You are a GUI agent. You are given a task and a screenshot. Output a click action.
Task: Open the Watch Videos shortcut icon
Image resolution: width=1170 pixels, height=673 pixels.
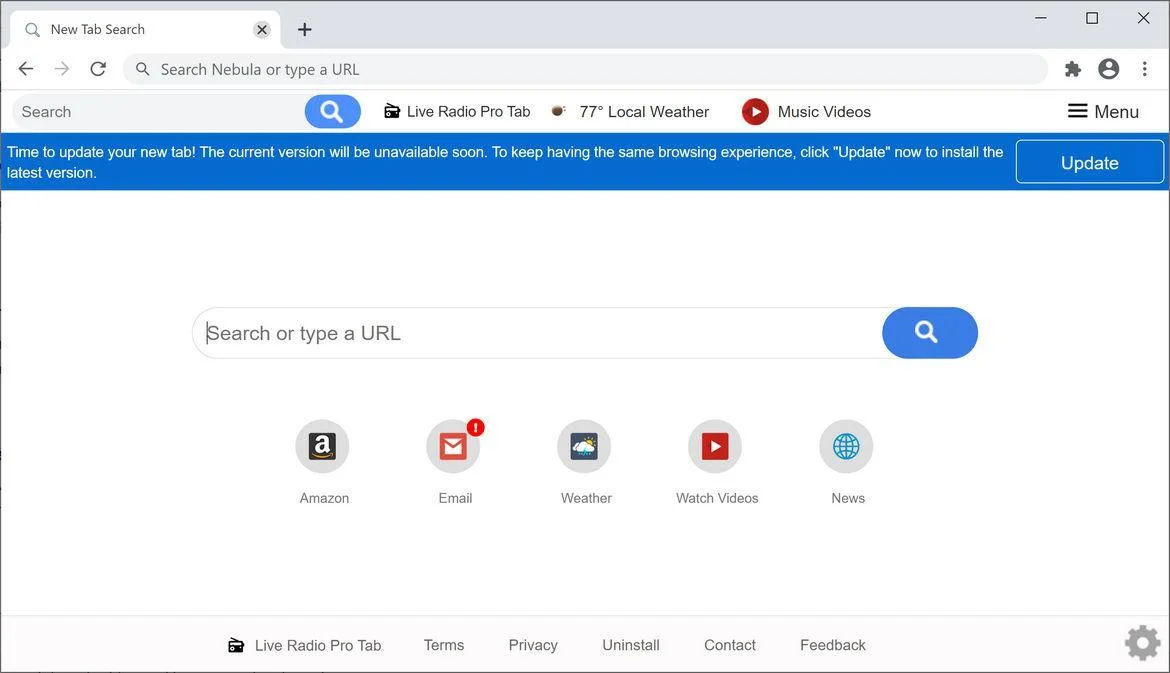[x=715, y=446]
